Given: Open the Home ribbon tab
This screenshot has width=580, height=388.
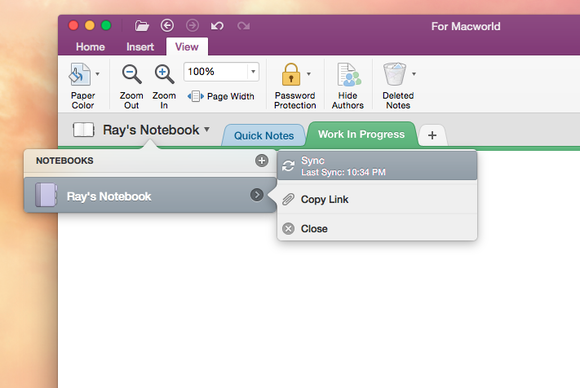Looking at the screenshot, I should [x=90, y=47].
